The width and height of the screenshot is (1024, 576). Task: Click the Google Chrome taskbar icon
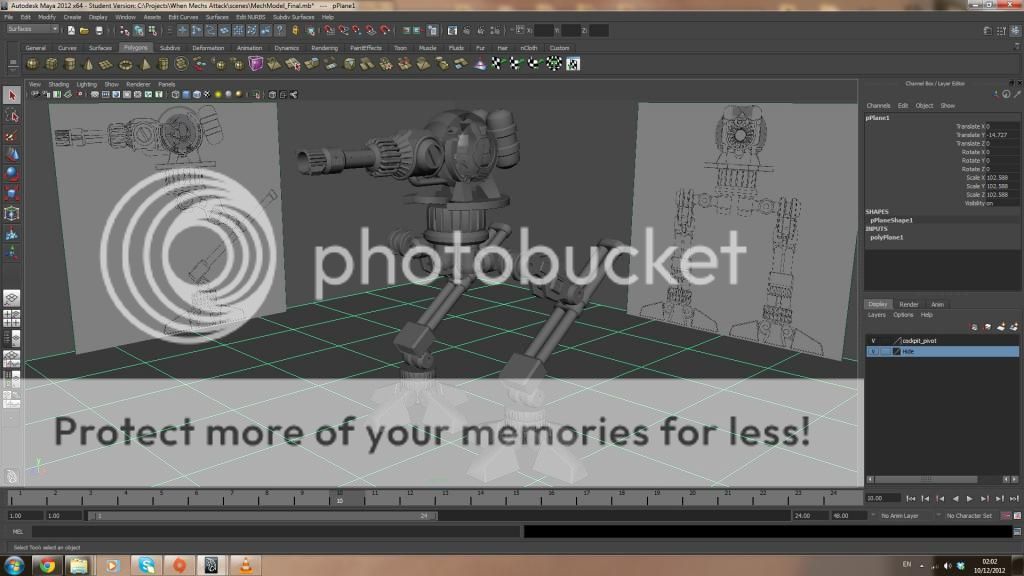click(47, 566)
